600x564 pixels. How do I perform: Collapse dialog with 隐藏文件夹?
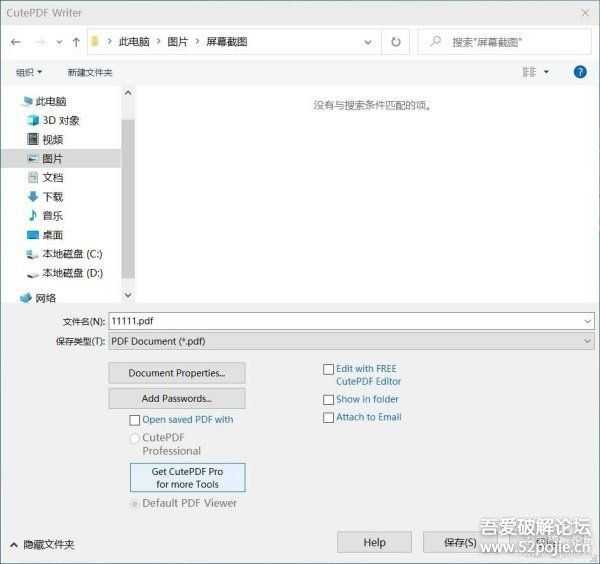pyautogui.click(x=42, y=544)
